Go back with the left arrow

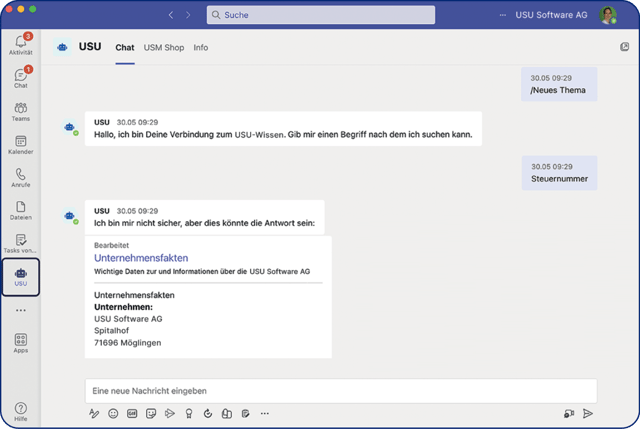[x=171, y=15]
